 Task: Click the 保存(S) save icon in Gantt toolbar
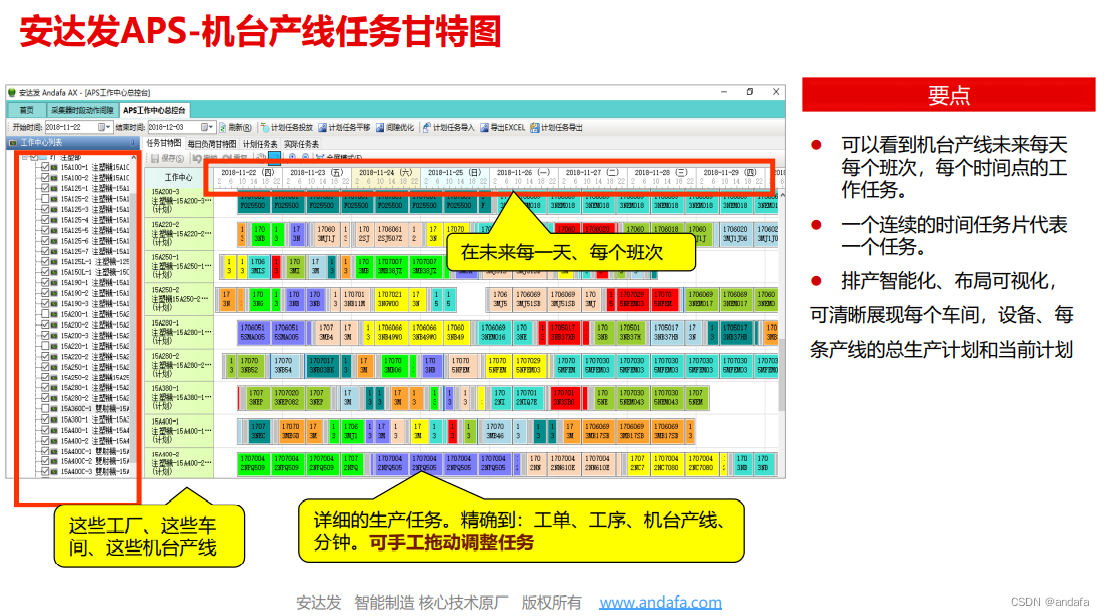click(x=154, y=158)
